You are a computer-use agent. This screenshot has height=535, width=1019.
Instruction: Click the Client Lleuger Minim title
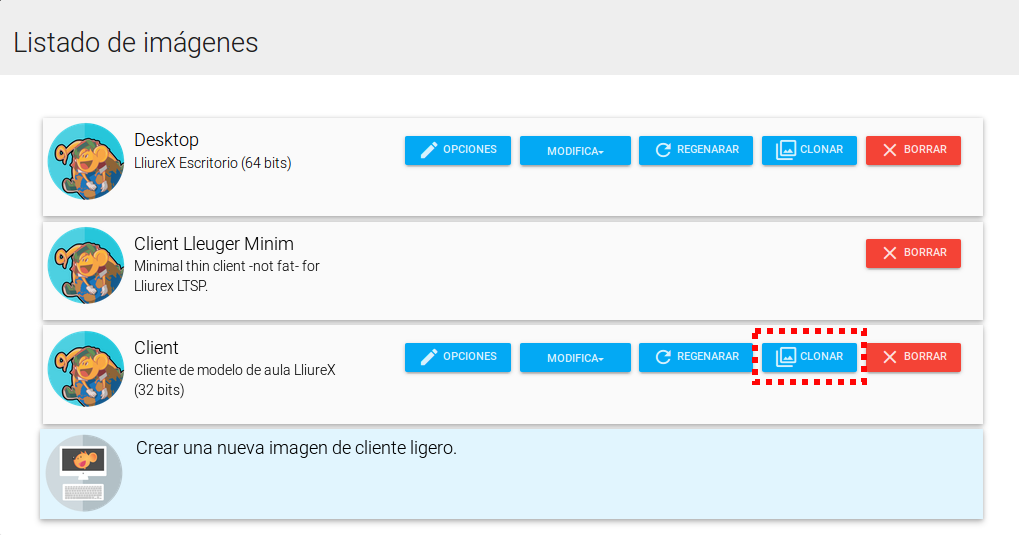coord(213,244)
